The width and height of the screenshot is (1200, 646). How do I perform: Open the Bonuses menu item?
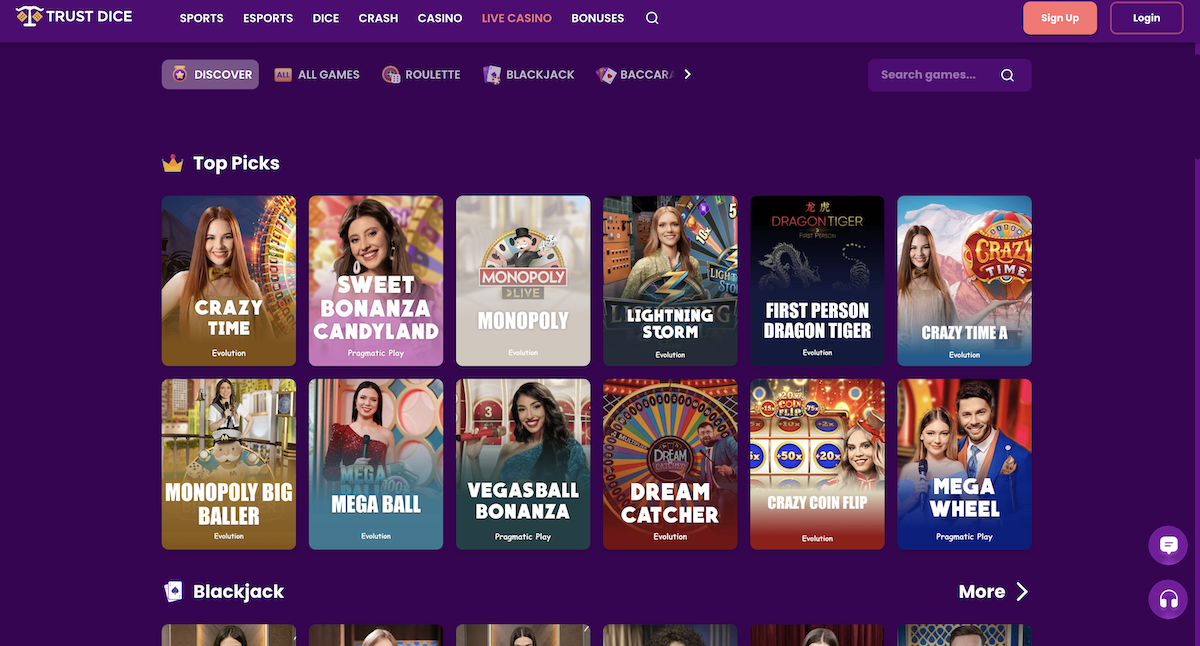598,18
